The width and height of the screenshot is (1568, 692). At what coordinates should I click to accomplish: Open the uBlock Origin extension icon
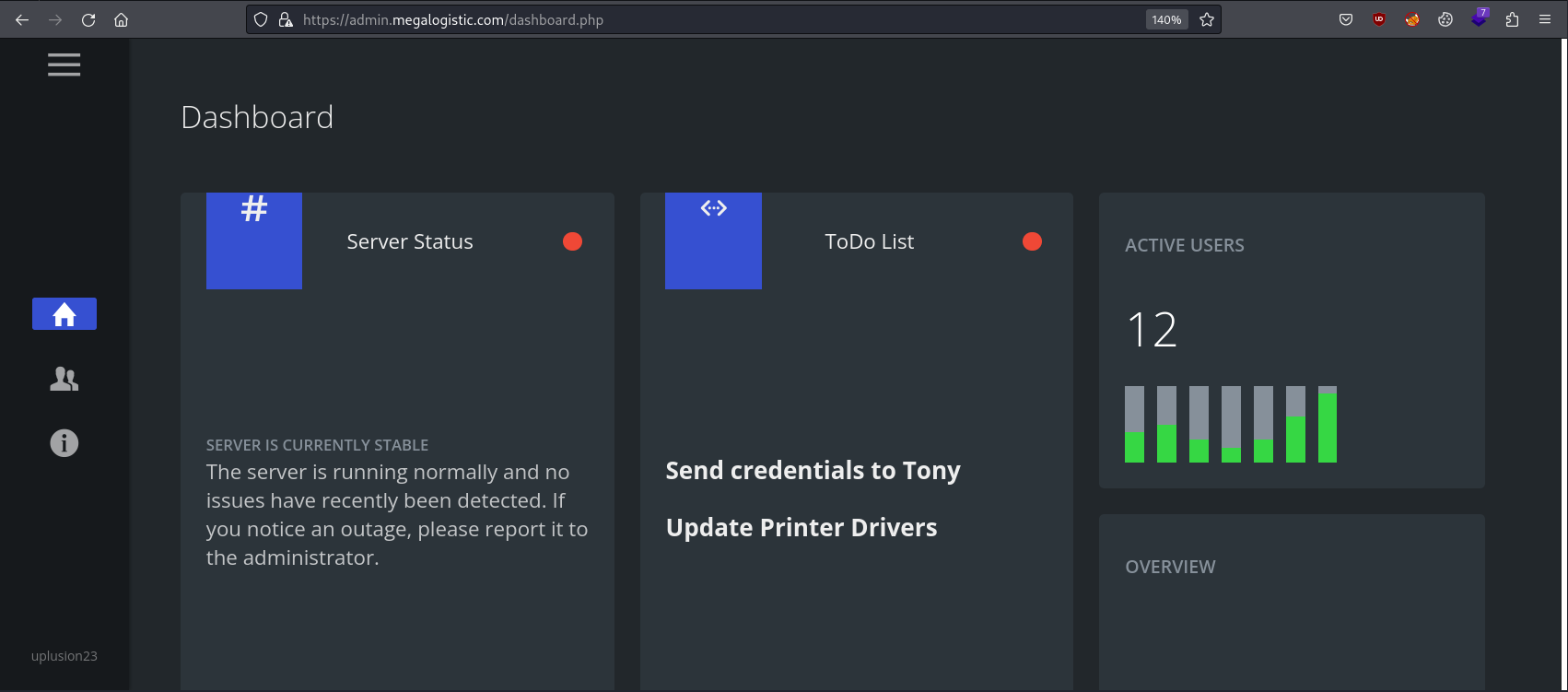click(1379, 19)
